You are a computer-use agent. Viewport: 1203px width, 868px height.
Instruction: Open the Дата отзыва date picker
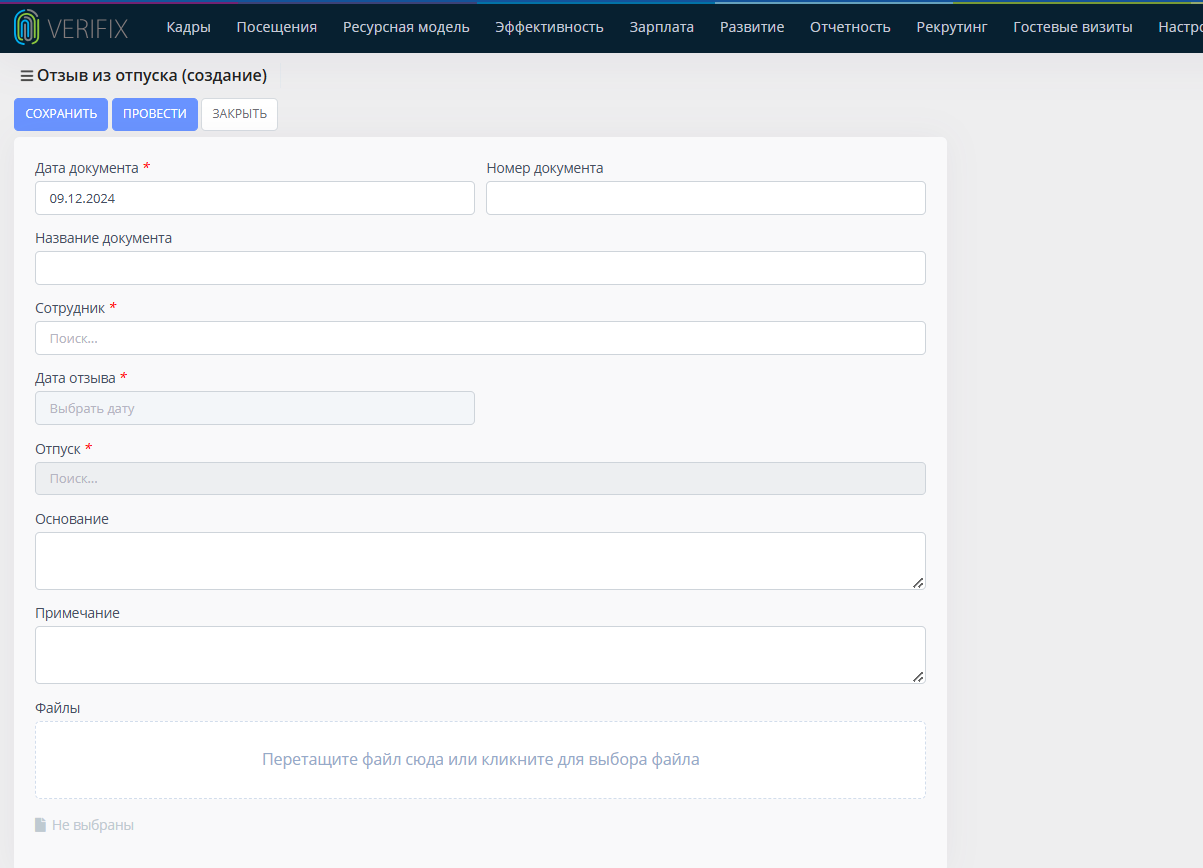(x=255, y=408)
